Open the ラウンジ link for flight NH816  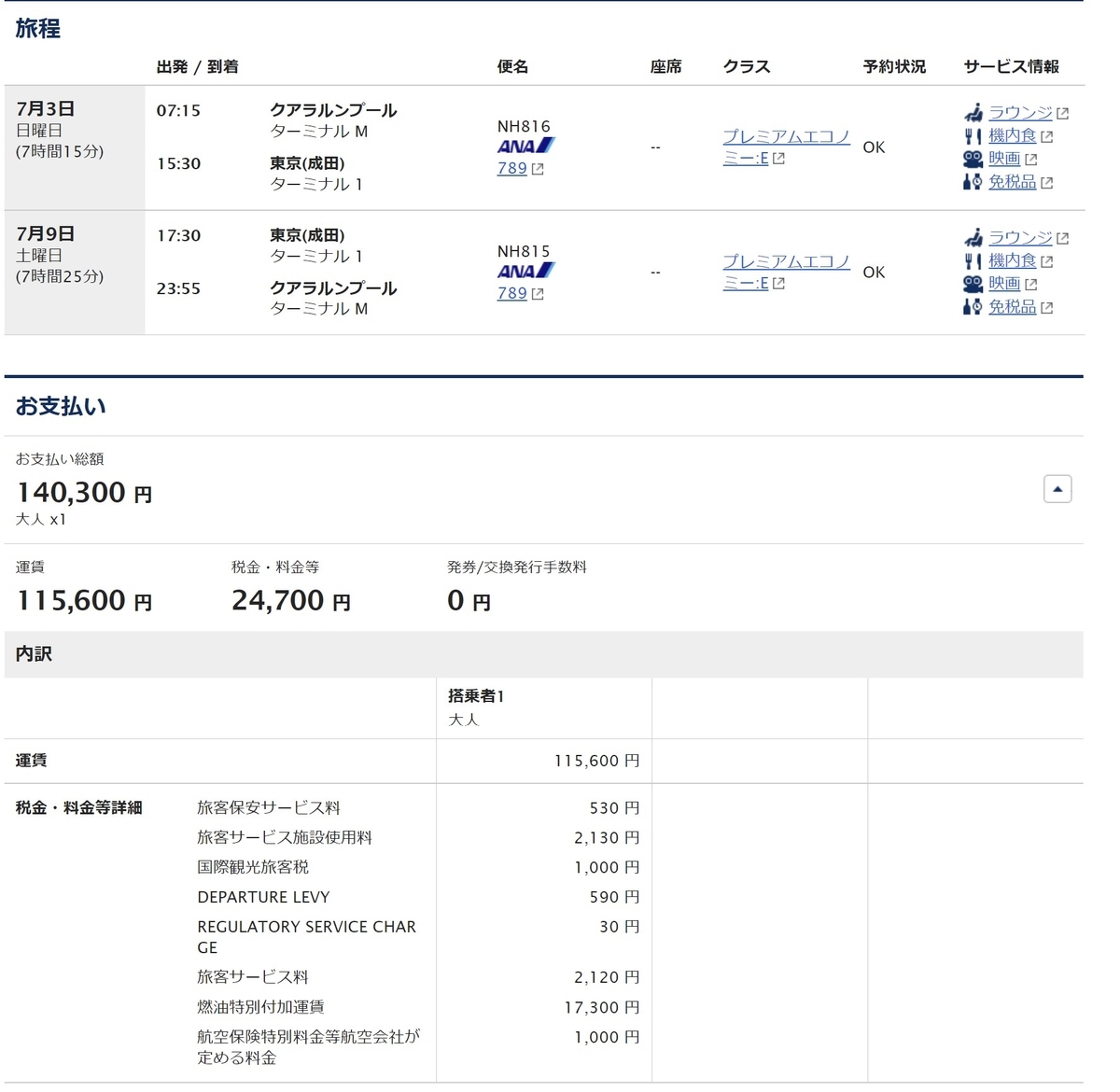pyautogui.click(x=1023, y=112)
